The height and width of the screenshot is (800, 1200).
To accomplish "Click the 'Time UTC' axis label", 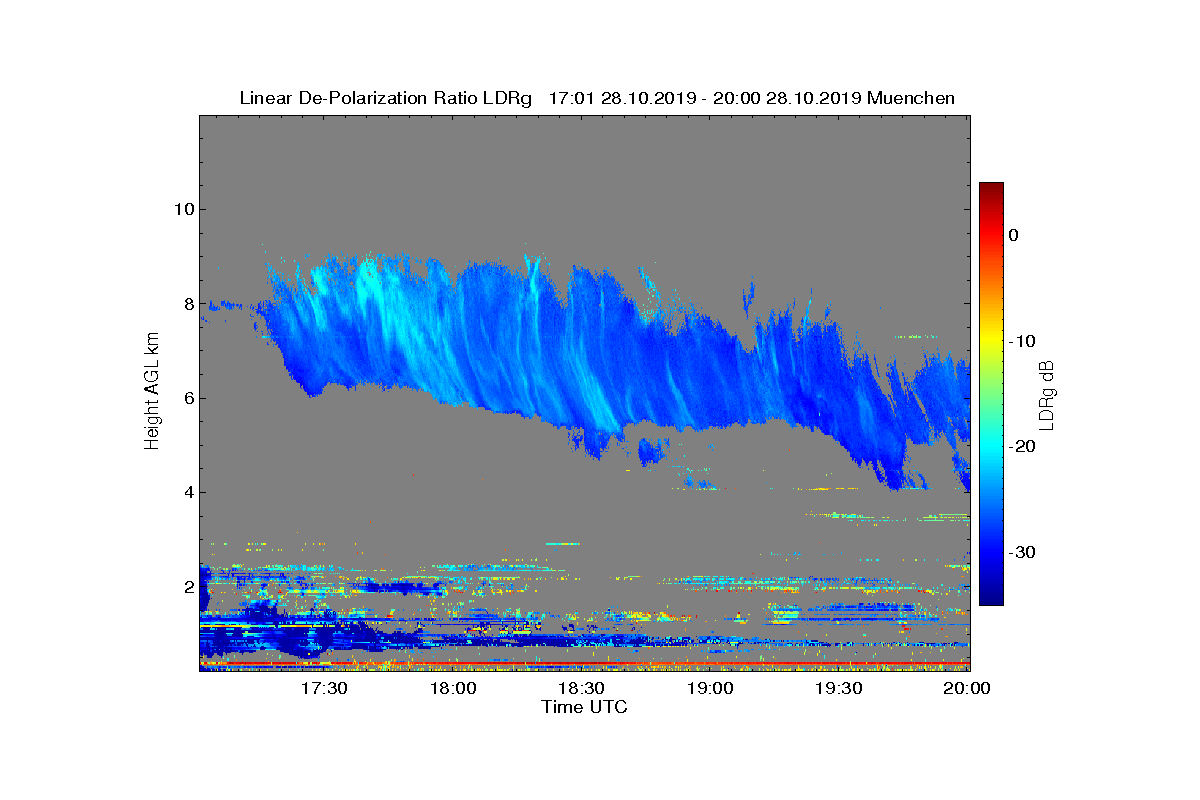I will 585,707.
